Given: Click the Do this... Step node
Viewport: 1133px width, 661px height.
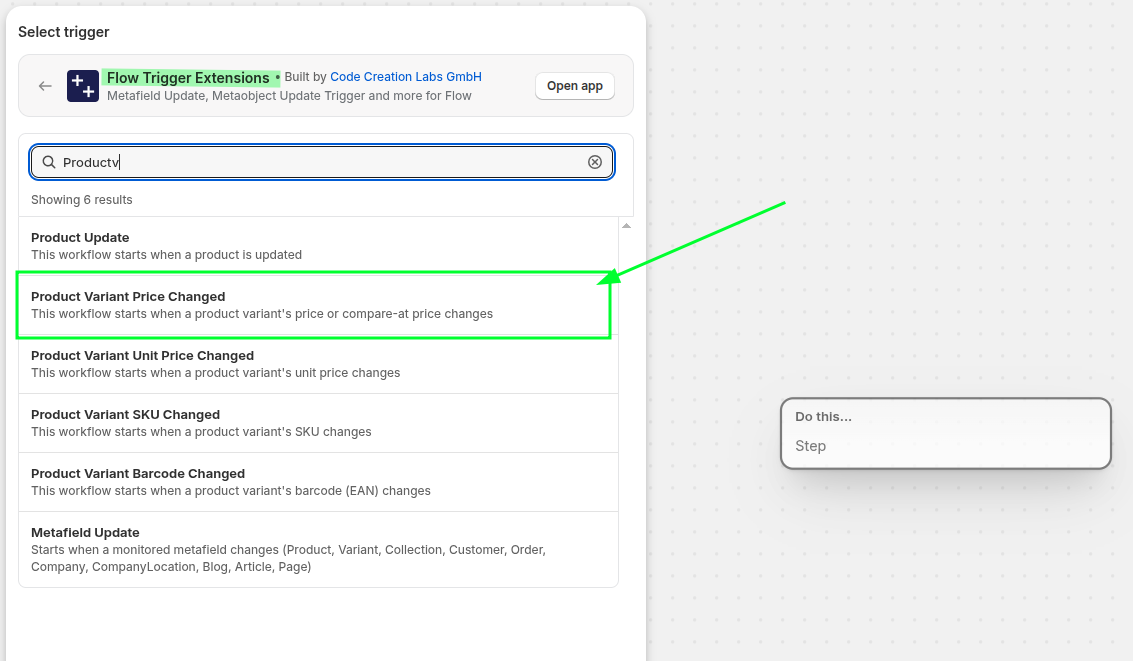Looking at the screenshot, I should (945, 433).
